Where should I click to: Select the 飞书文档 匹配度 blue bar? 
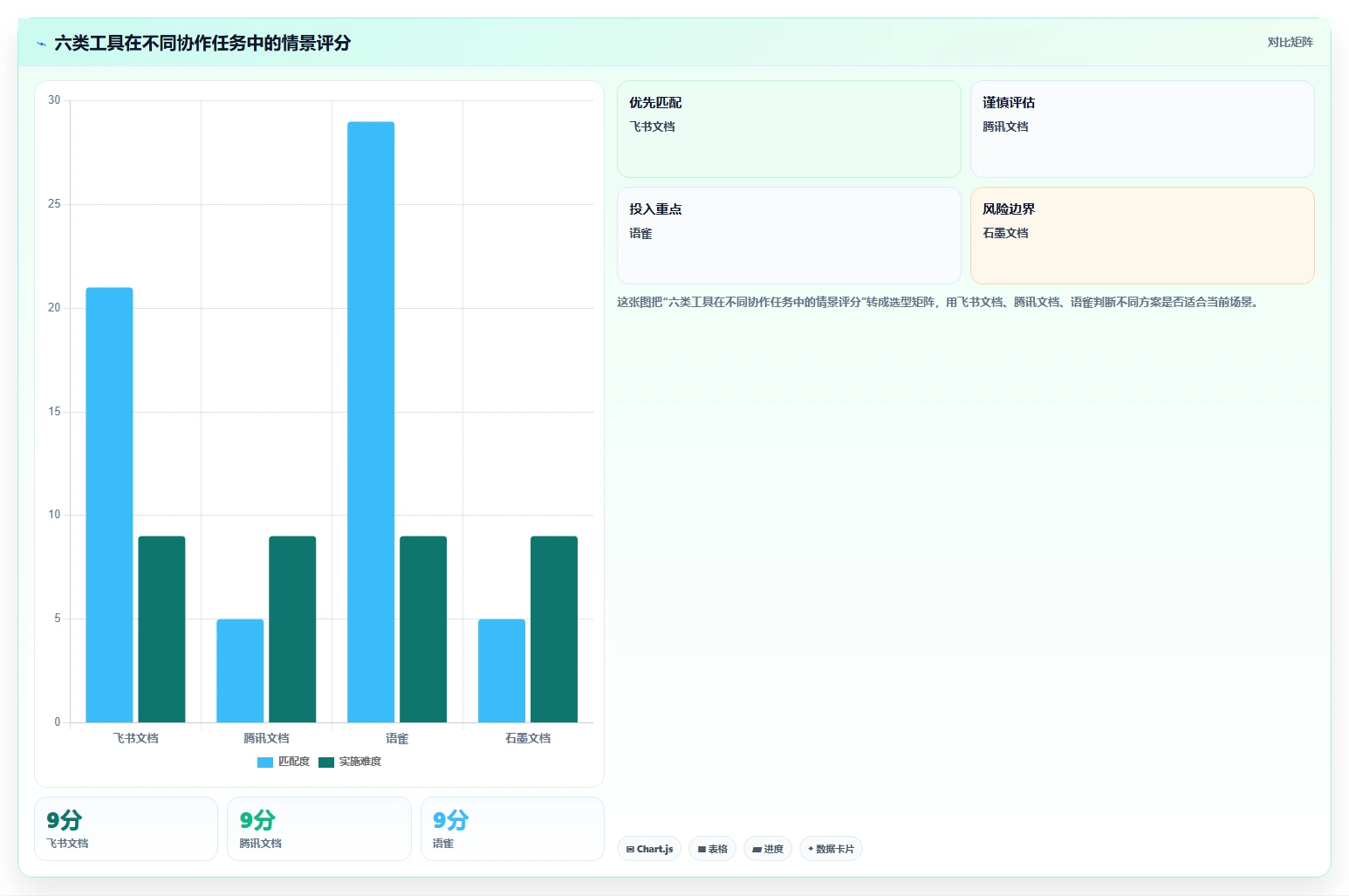[x=109, y=505]
